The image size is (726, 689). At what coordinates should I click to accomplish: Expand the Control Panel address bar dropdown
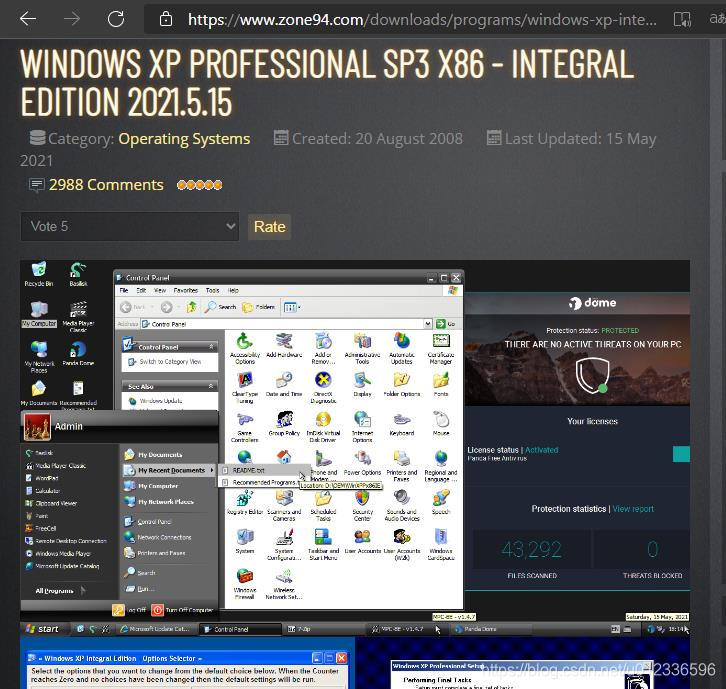[x=428, y=324]
